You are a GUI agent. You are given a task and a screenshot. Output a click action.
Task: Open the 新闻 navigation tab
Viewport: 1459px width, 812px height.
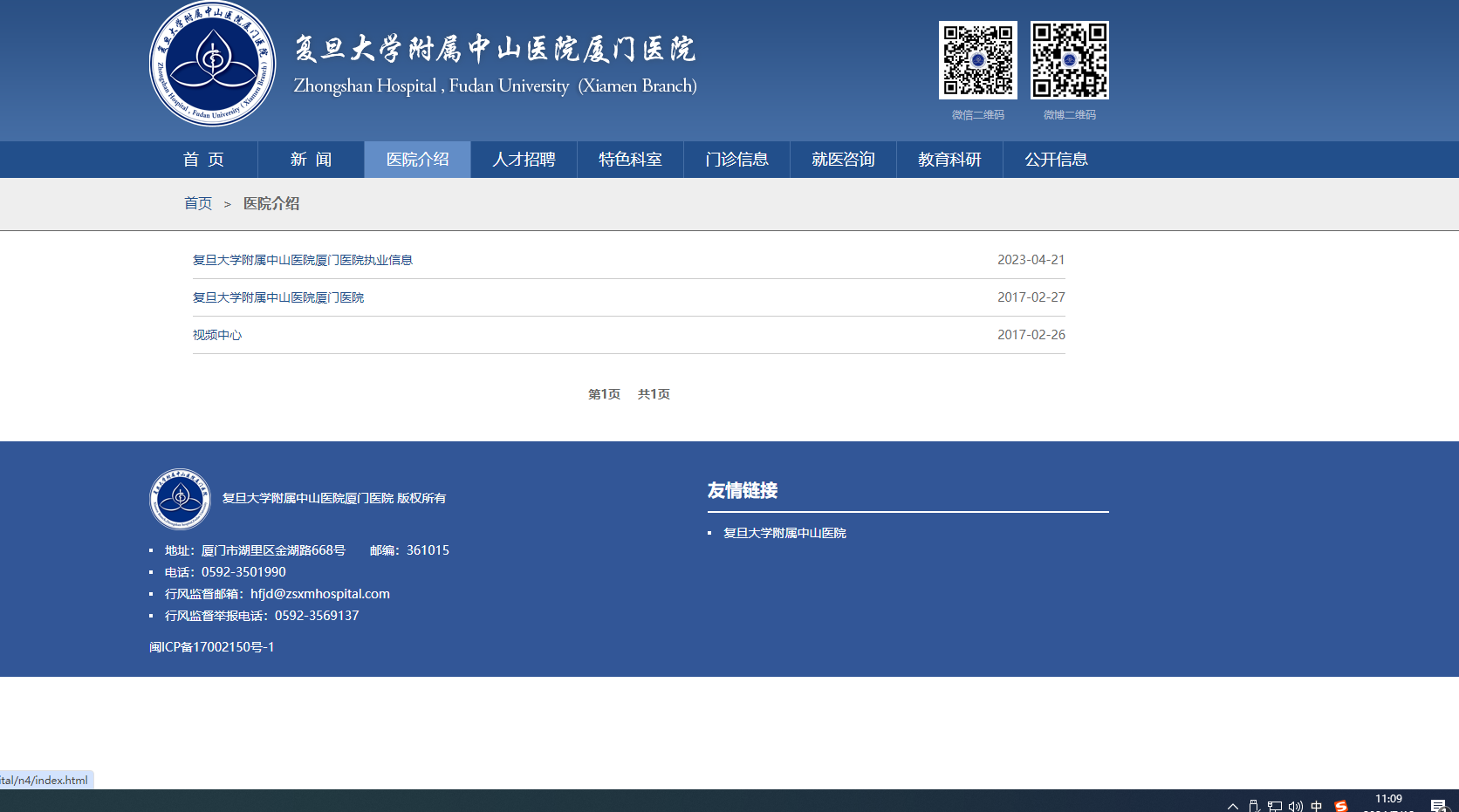pos(311,160)
